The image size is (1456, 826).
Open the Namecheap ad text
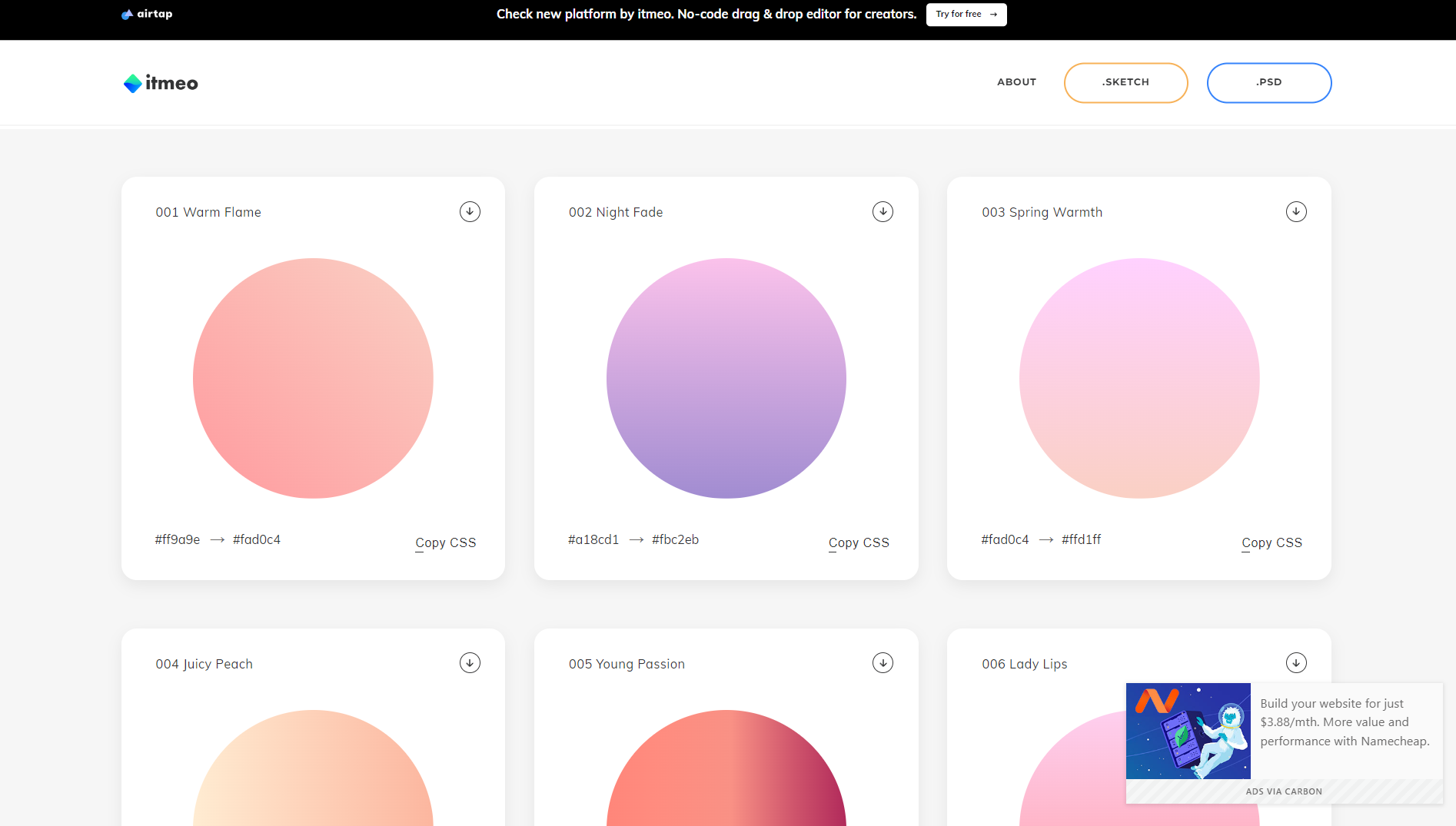(x=1345, y=722)
